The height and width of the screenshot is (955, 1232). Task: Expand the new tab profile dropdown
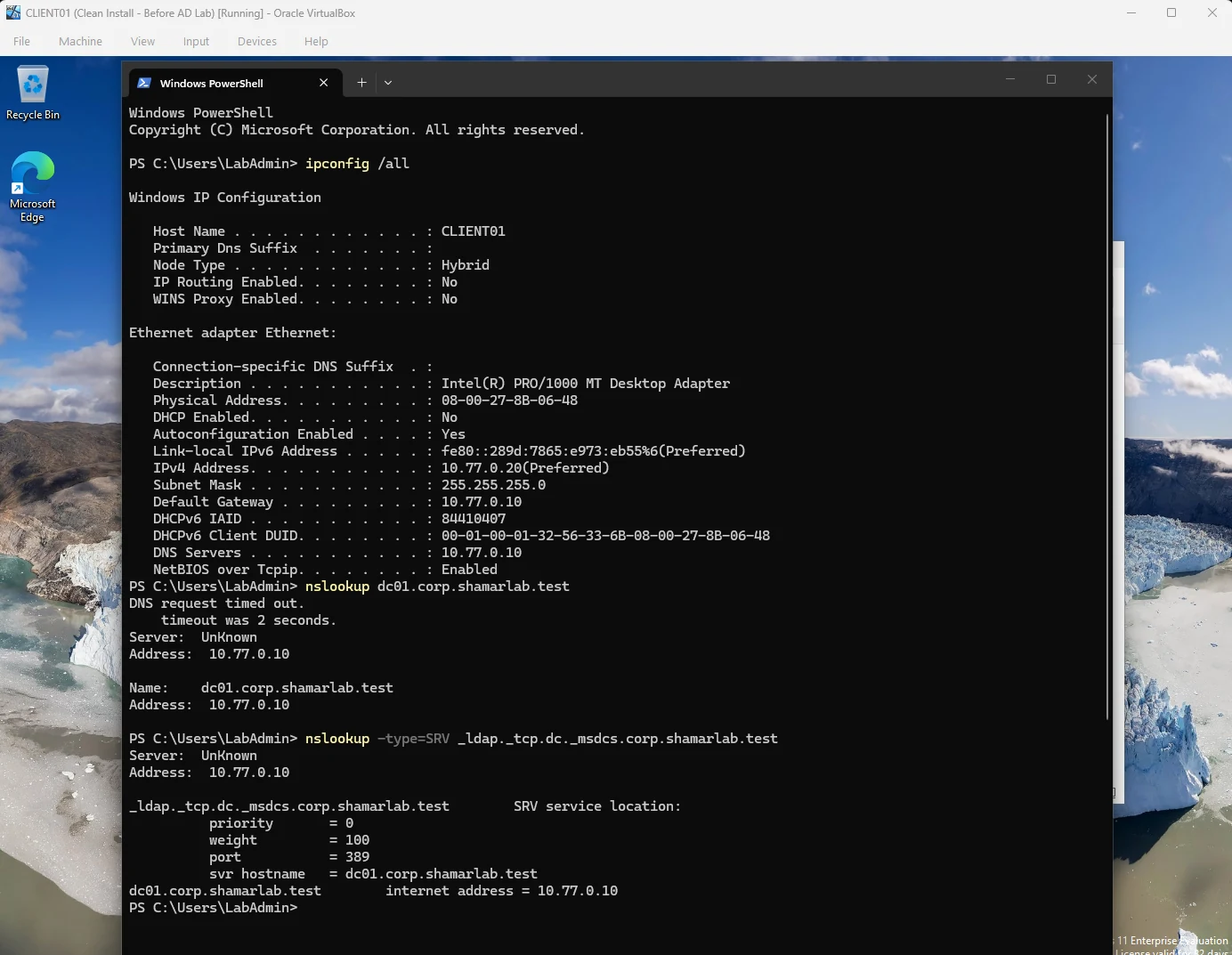[x=388, y=83]
